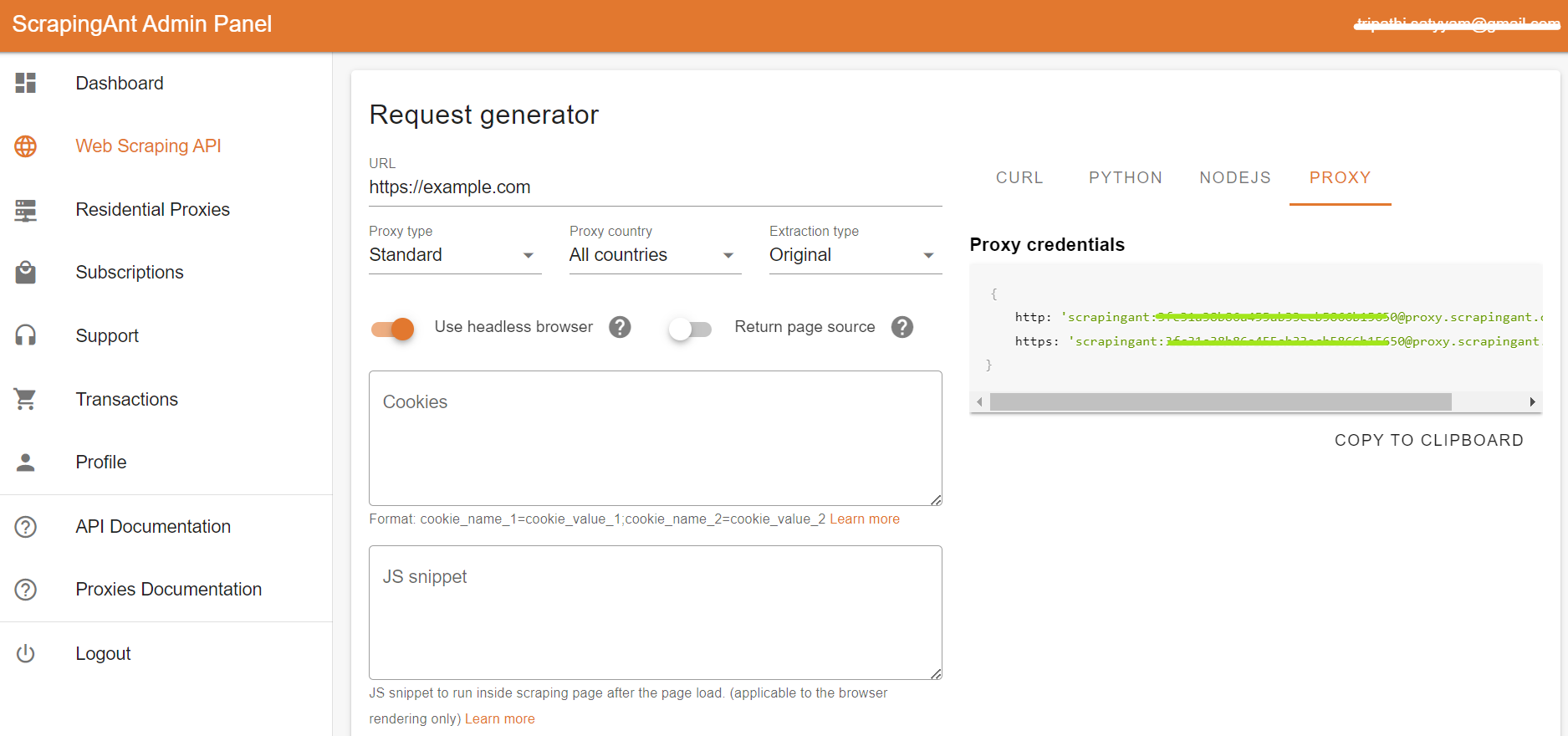Click the Dashboard grid icon
This screenshot has height=736, width=1568.
(x=26, y=83)
